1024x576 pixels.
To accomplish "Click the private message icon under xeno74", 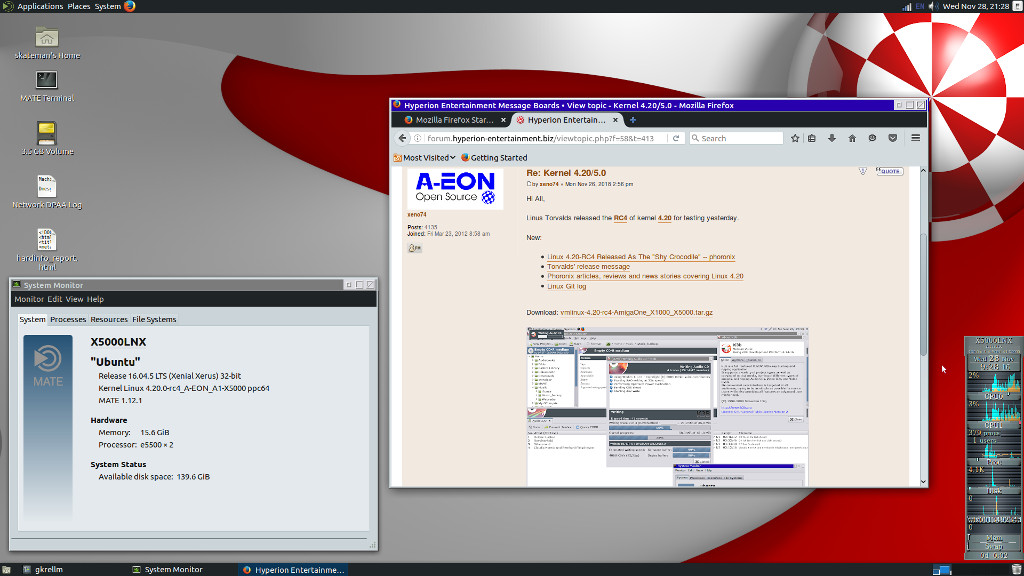I will 415,248.
